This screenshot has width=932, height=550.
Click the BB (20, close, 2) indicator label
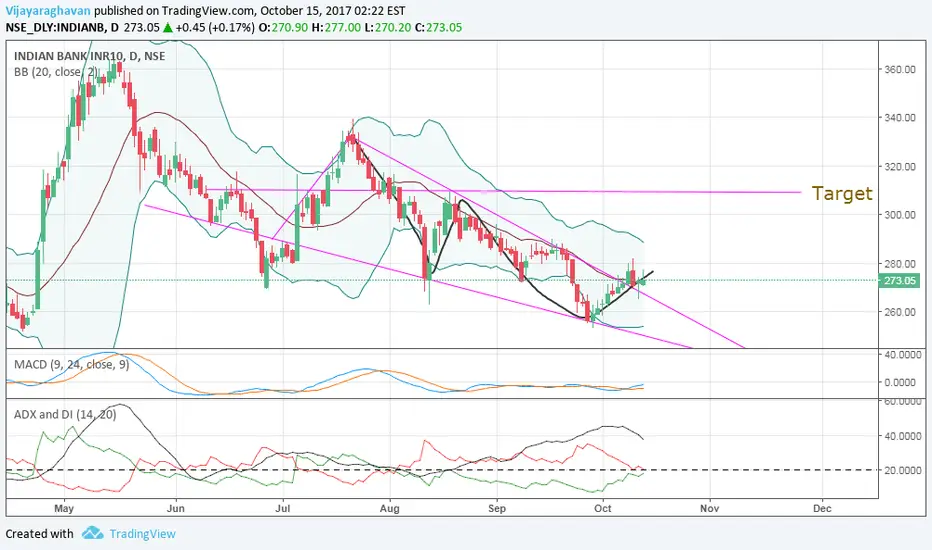coord(55,72)
